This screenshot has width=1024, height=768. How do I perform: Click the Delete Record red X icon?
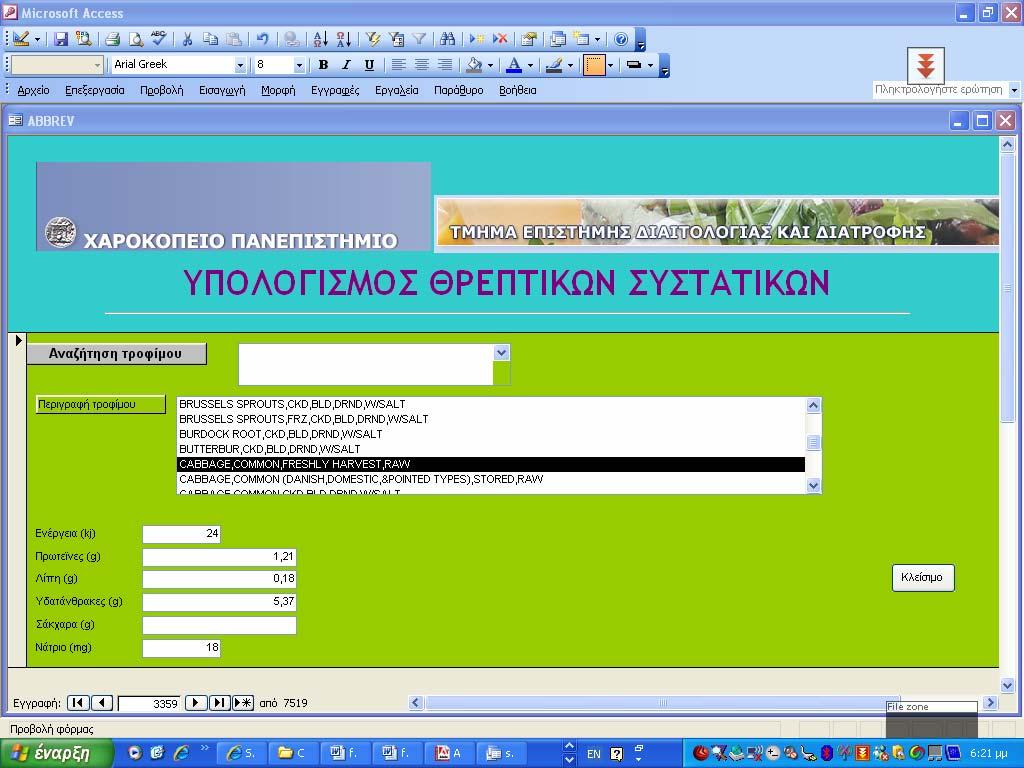[x=500, y=40]
